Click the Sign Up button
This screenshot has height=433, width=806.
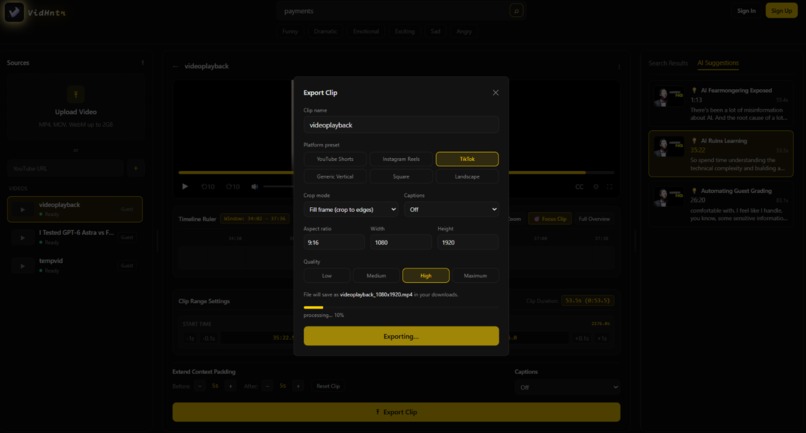click(781, 11)
